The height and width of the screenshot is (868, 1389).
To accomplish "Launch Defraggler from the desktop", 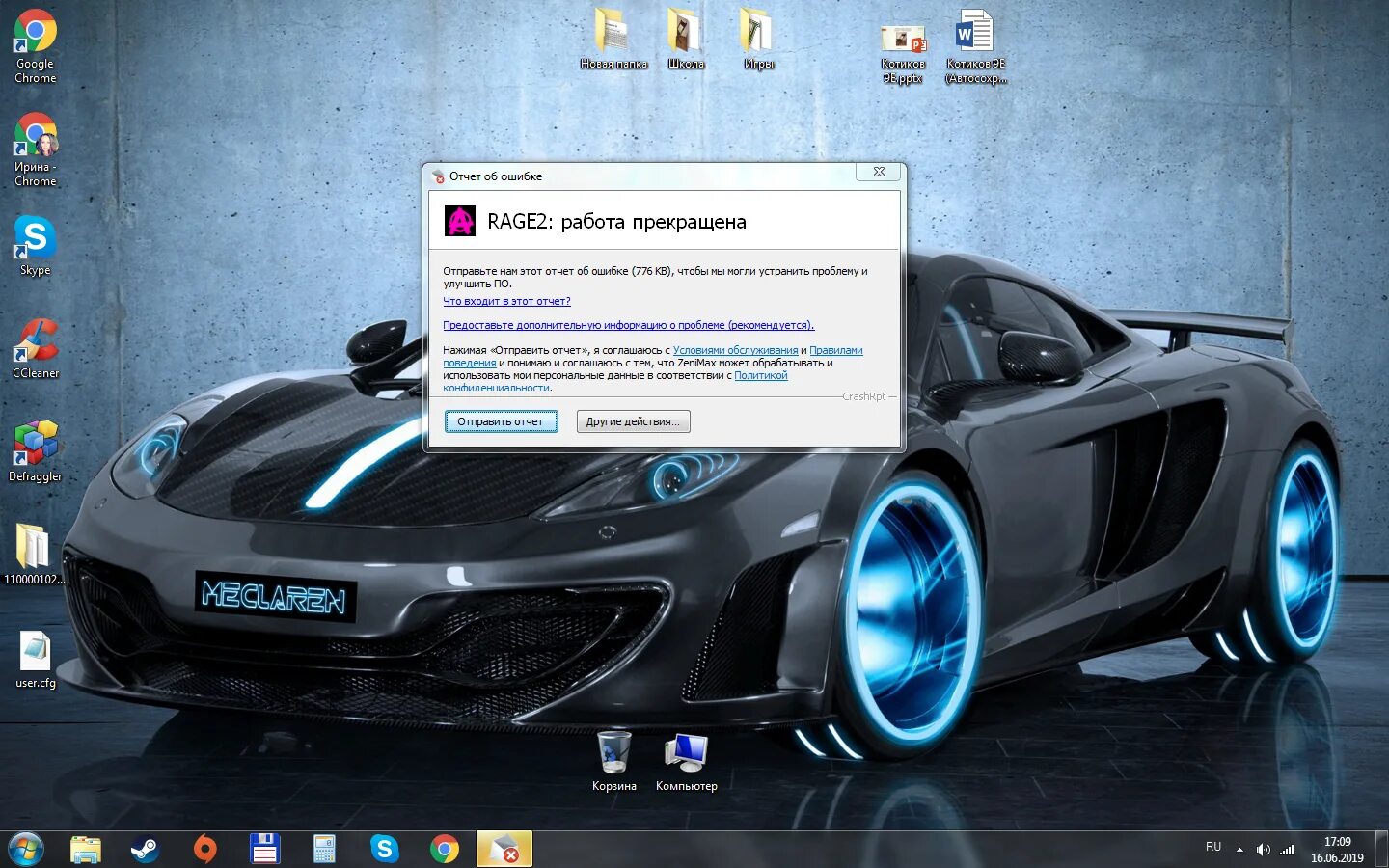I will pyautogui.click(x=36, y=451).
